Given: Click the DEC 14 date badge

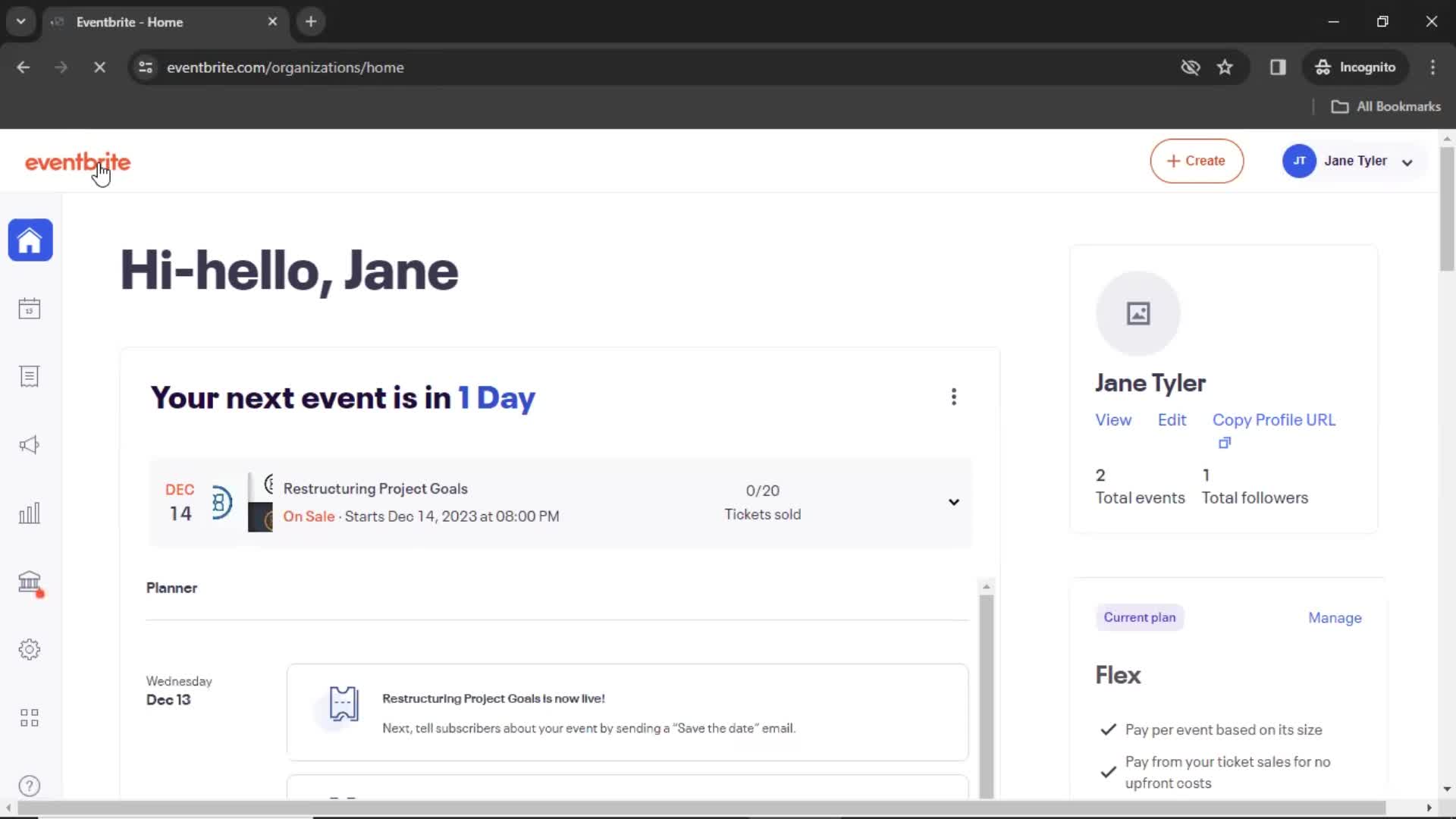Looking at the screenshot, I should pyautogui.click(x=180, y=502).
